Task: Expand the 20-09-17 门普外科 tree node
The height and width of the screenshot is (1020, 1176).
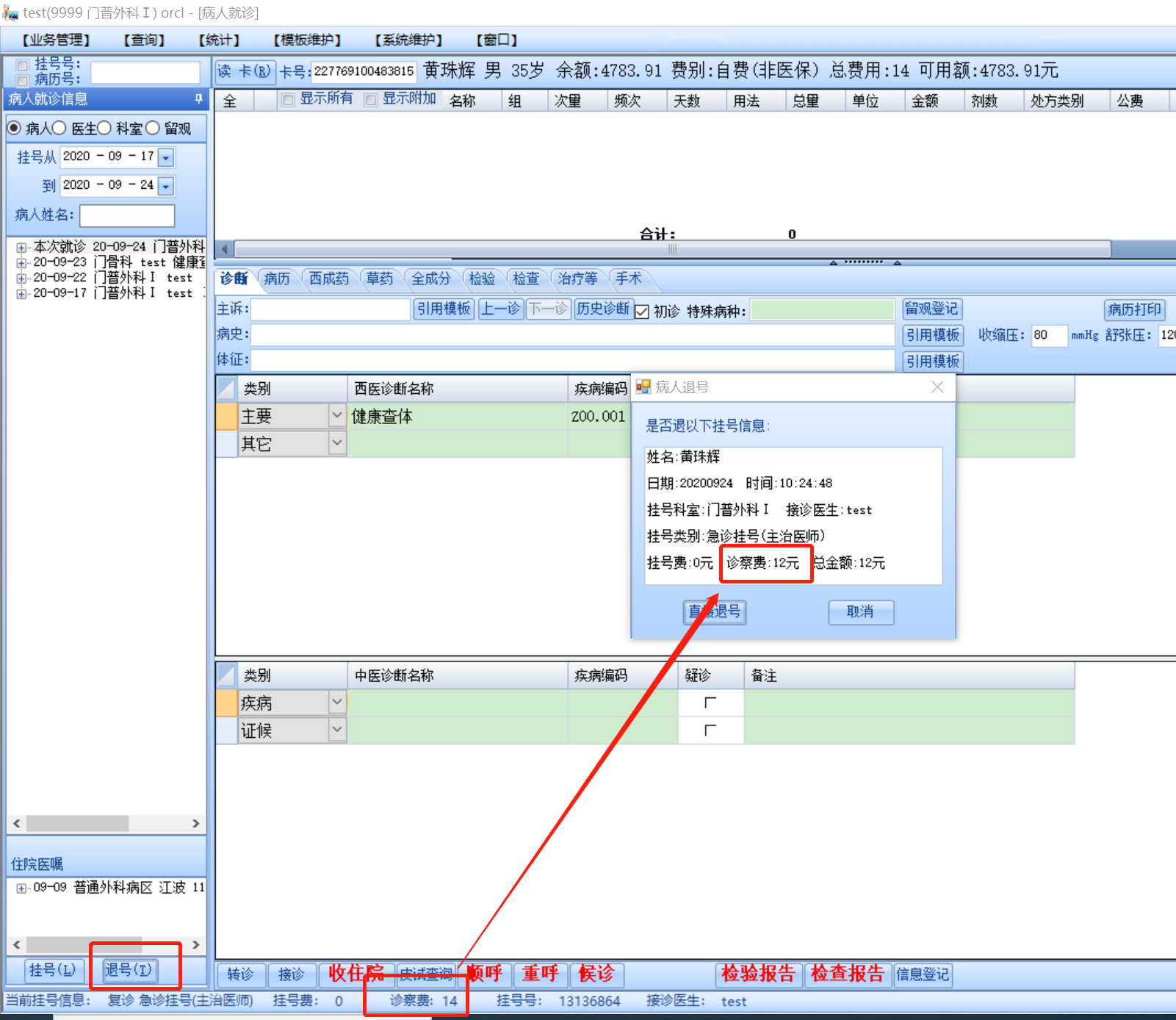Action: 21,294
